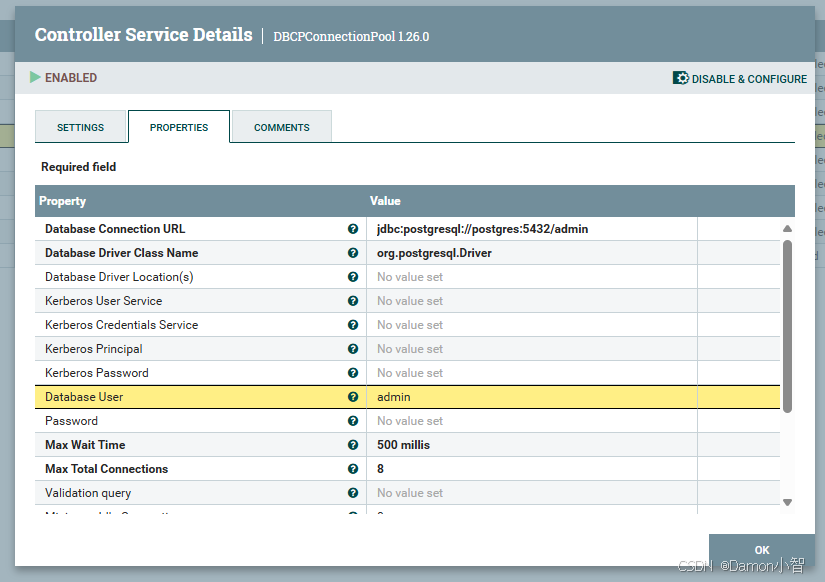
Task: Click the Kerberos User Service empty value
Action: 409,301
